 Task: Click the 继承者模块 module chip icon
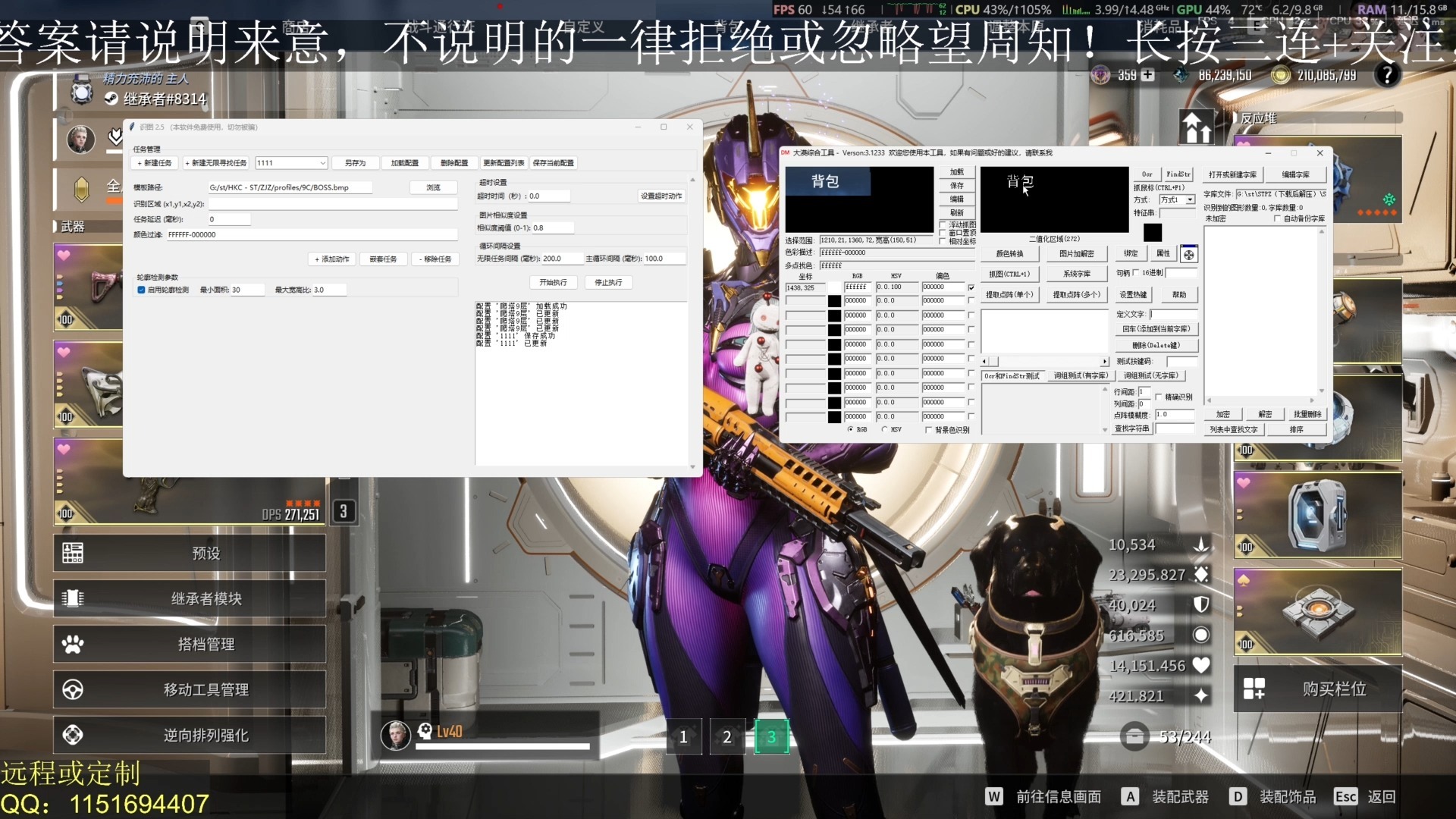point(73,598)
